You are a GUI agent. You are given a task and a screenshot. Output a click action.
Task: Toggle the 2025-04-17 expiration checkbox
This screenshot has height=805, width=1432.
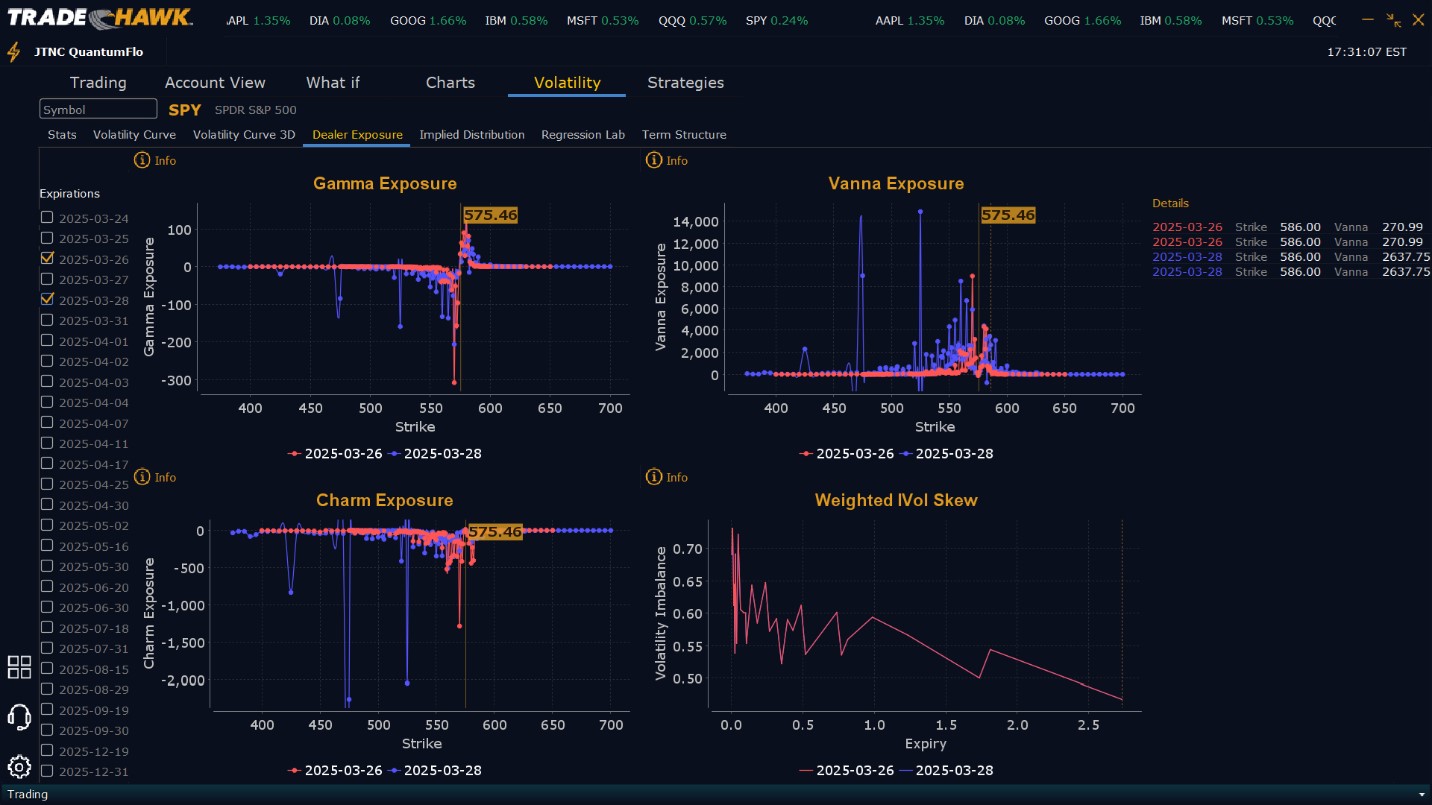(x=47, y=464)
